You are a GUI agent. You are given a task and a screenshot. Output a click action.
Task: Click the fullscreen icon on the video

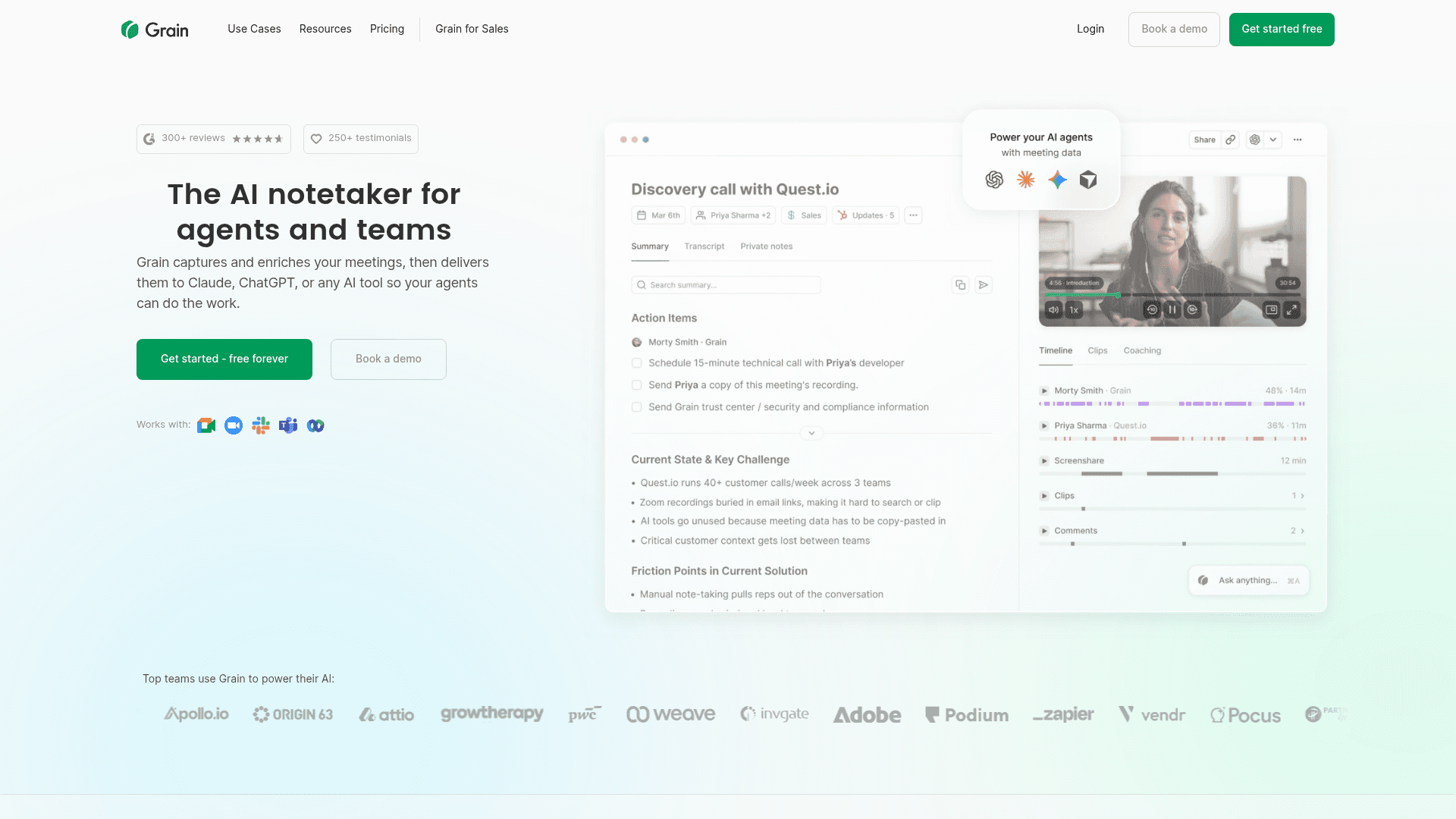click(x=1292, y=309)
